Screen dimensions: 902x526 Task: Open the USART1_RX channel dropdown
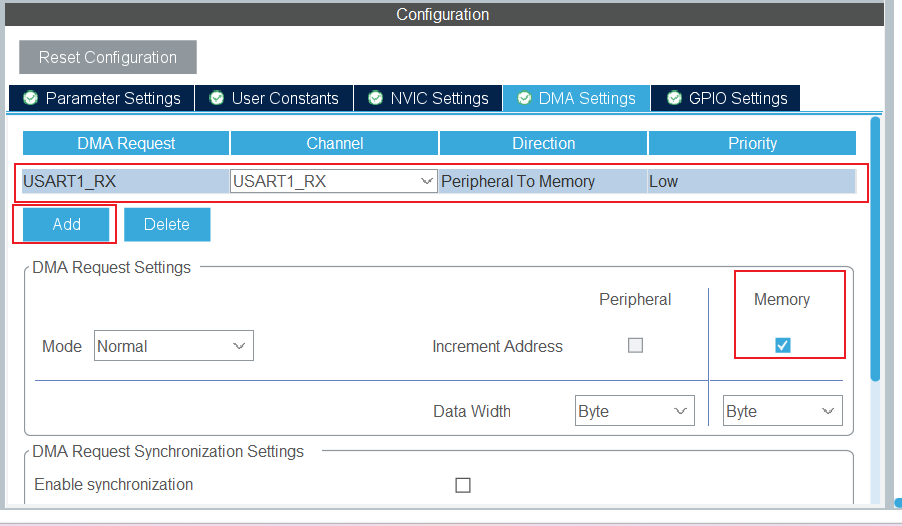[333, 181]
